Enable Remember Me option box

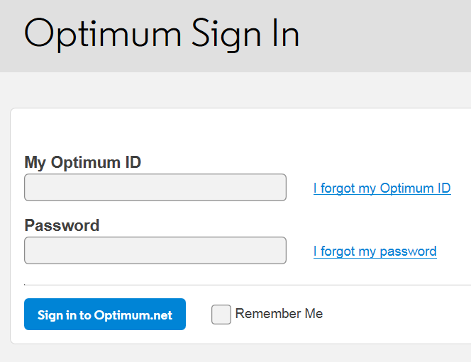221,314
